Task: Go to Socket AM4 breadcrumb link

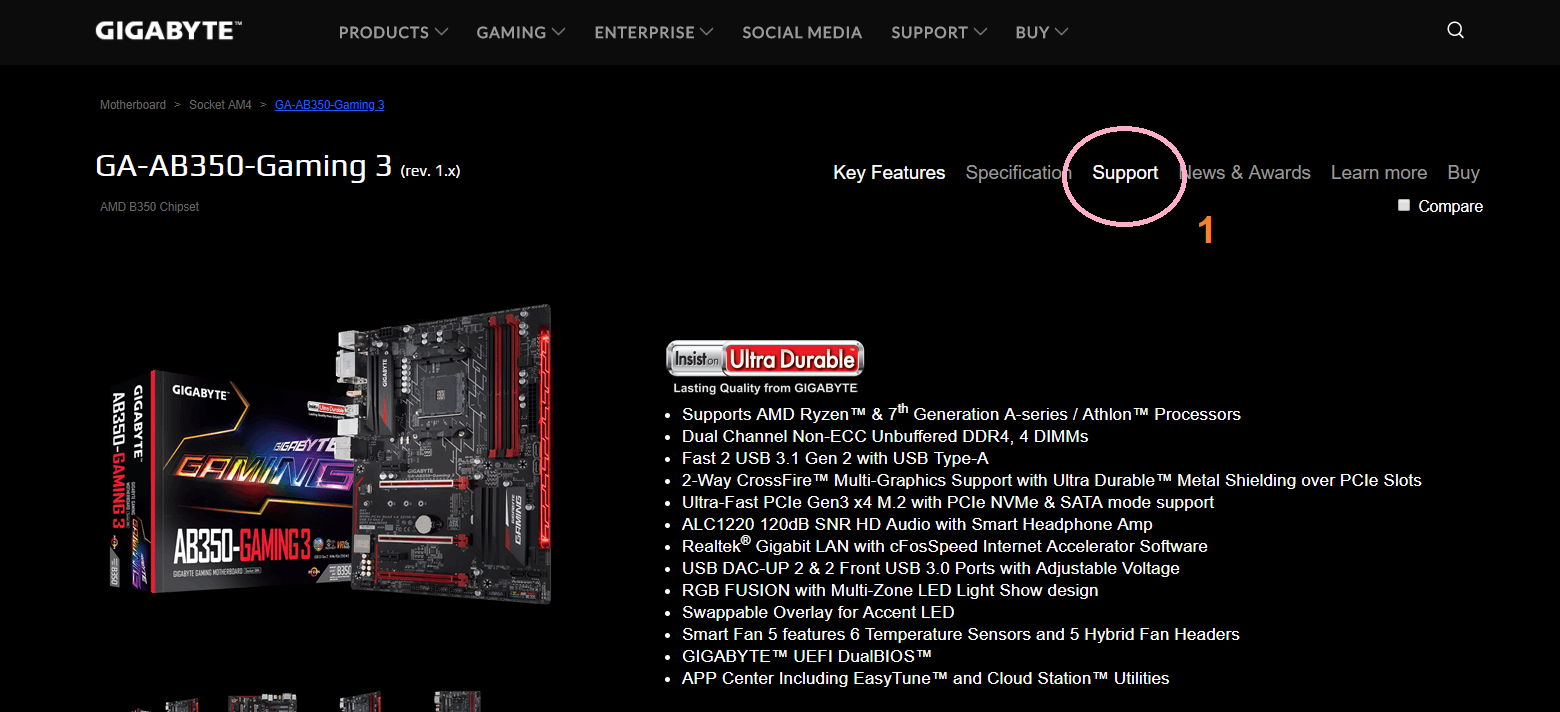Action: (x=220, y=105)
